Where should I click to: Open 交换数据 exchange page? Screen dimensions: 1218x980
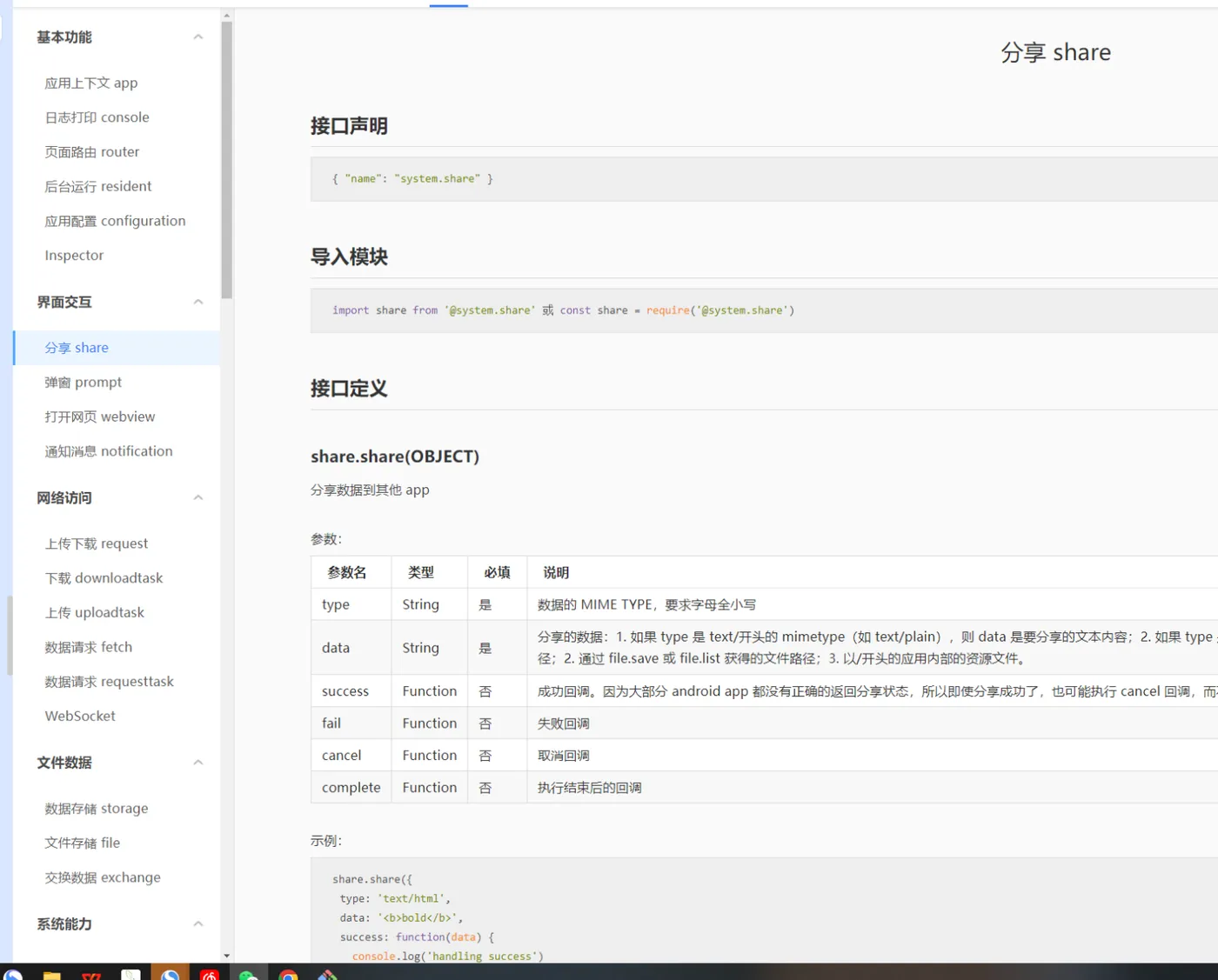click(103, 877)
